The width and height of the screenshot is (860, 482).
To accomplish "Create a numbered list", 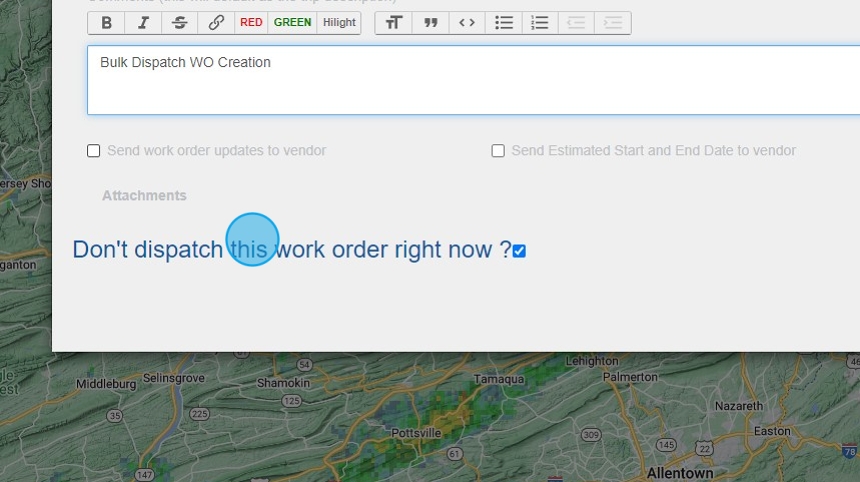I will (540, 22).
